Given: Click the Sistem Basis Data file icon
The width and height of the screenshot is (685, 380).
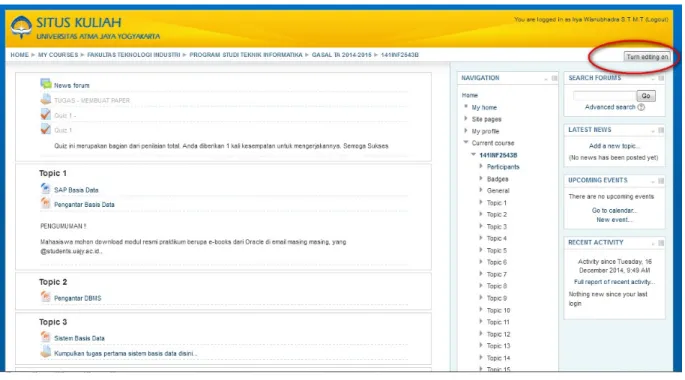Looking at the screenshot, I should [45, 337].
